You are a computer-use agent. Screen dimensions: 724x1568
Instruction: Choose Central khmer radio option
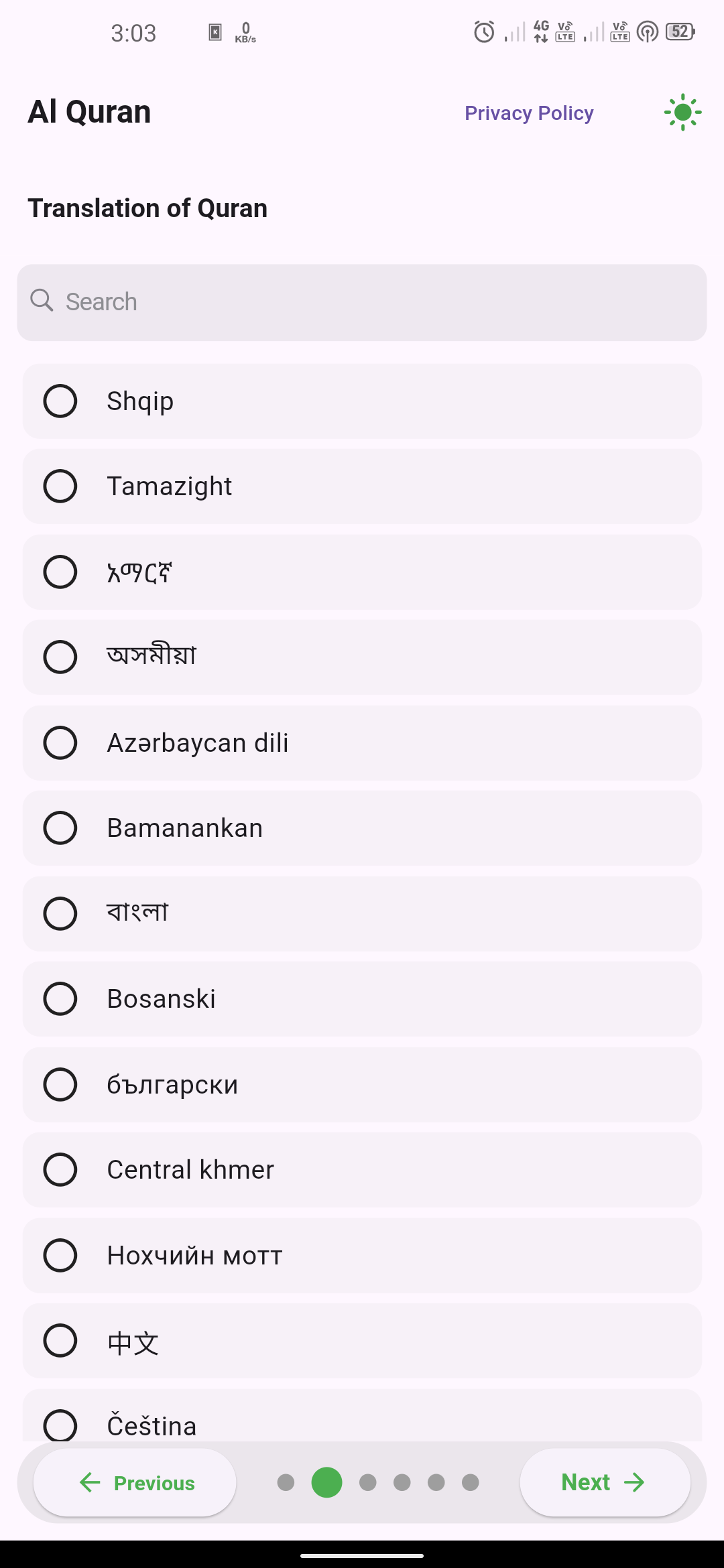[60, 1170]
